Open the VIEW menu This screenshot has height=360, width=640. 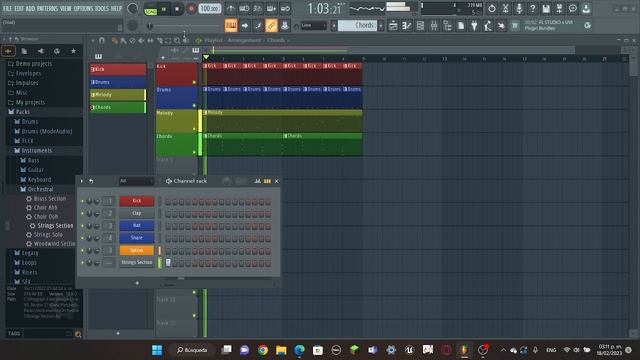pos(65,8)
